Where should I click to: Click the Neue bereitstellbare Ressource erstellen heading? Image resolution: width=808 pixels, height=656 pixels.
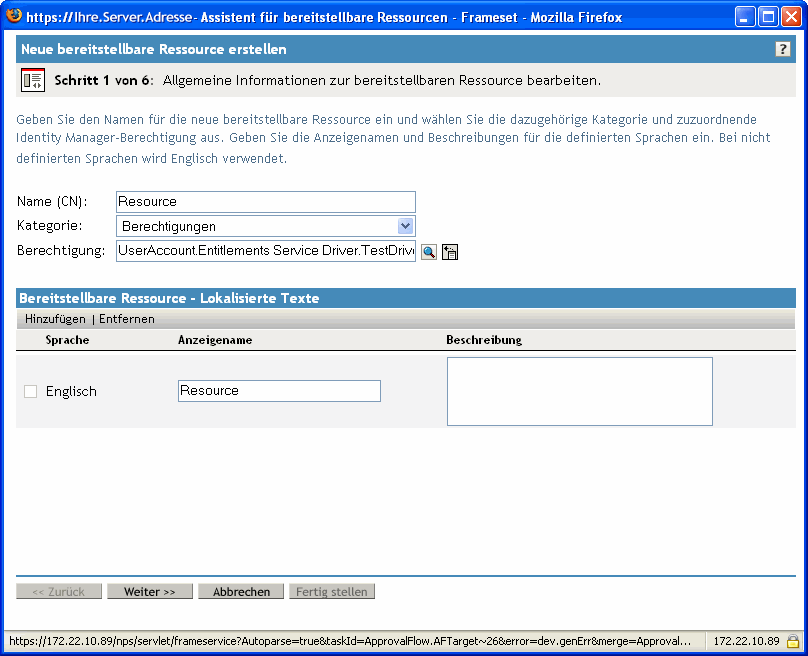click(x=154, y=49)
